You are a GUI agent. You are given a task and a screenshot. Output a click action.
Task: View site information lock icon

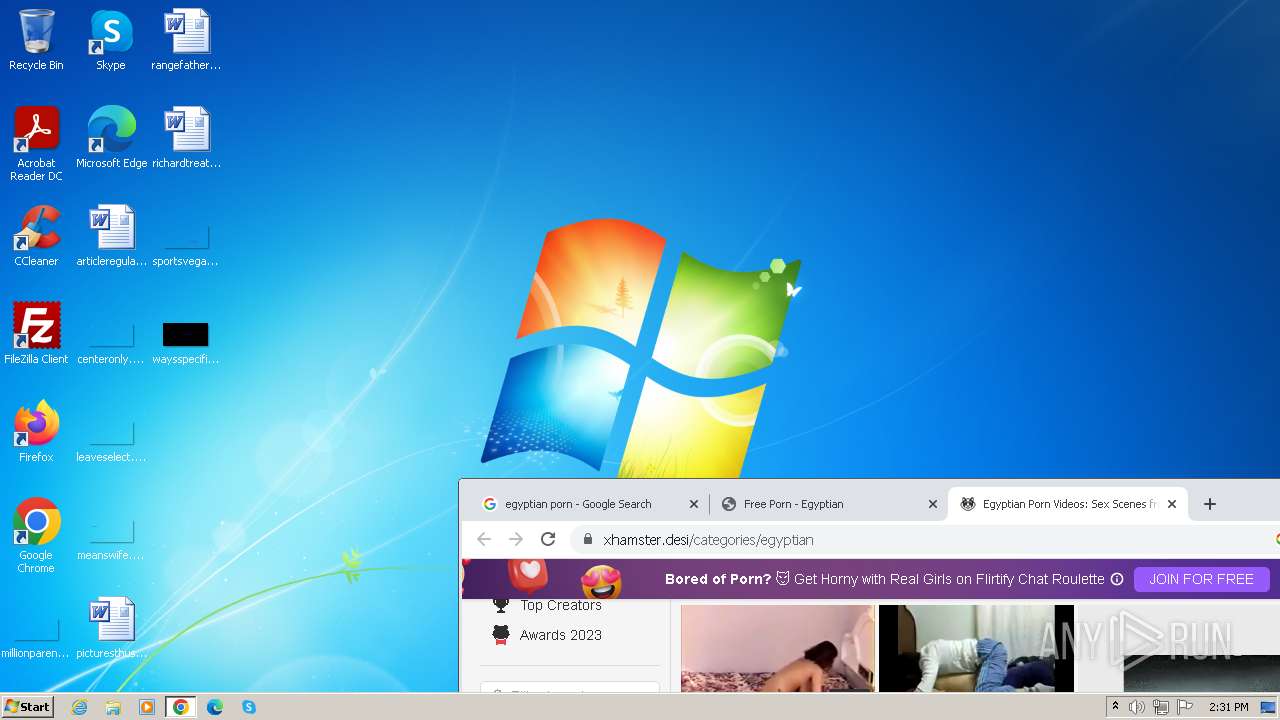(x=588, y=539)
